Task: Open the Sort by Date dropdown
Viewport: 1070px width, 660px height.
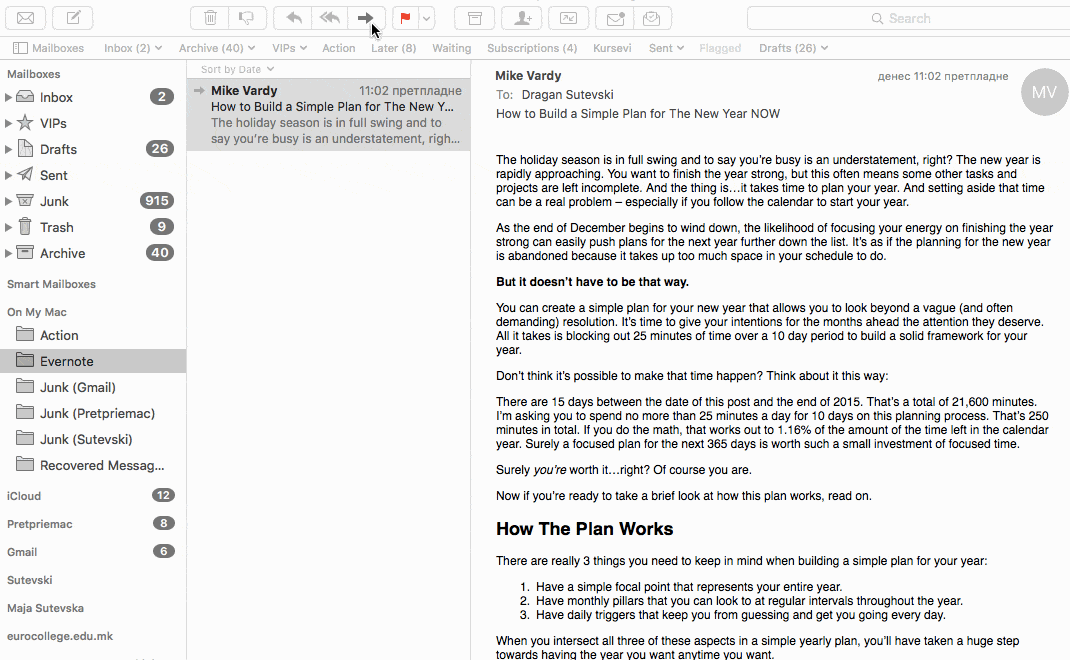Action: (237, 69)
